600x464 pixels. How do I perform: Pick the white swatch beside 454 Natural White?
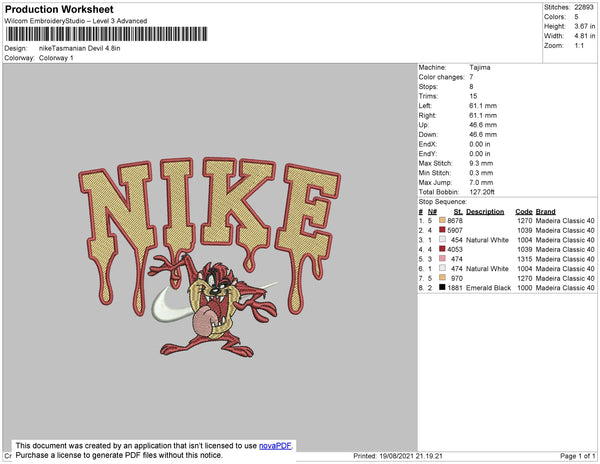pyautogui.click(x=442, y=239)
